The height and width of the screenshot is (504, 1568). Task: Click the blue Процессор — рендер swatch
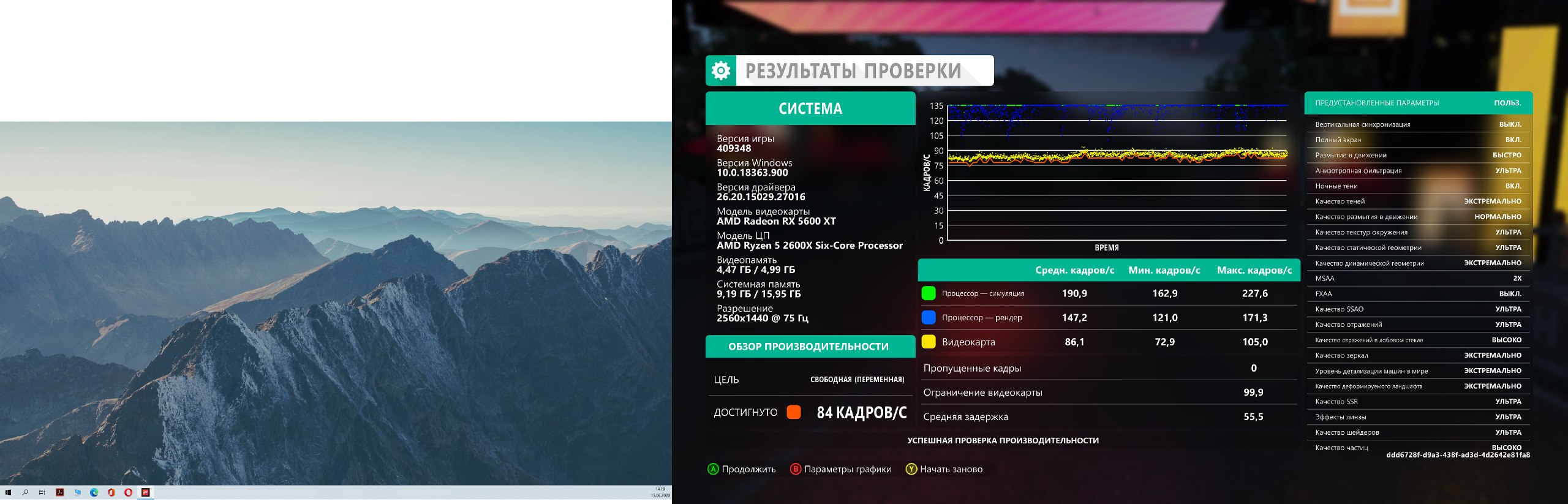click(x=929, y=317)
